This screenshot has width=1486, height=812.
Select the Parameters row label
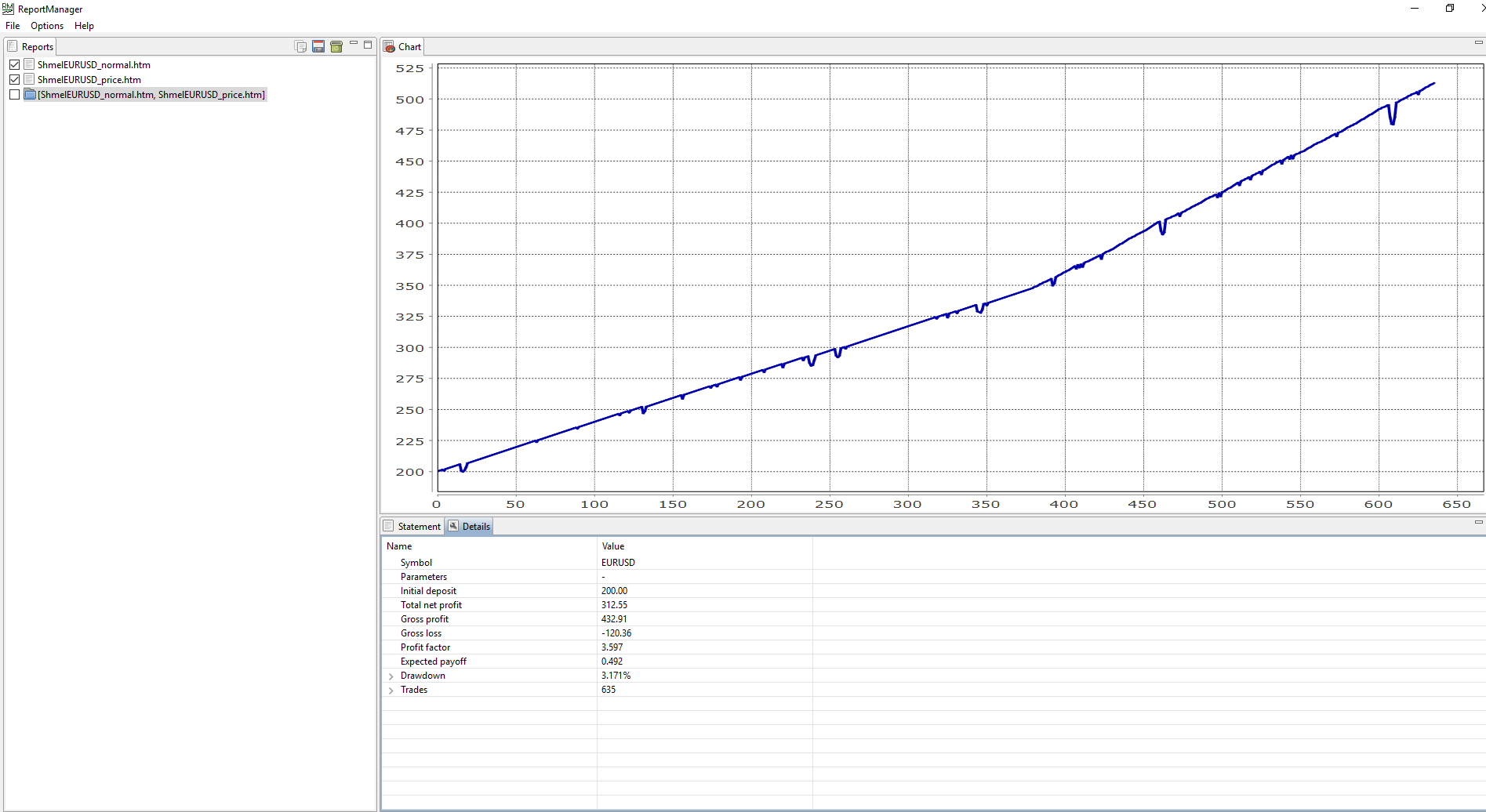coord(423,577)
